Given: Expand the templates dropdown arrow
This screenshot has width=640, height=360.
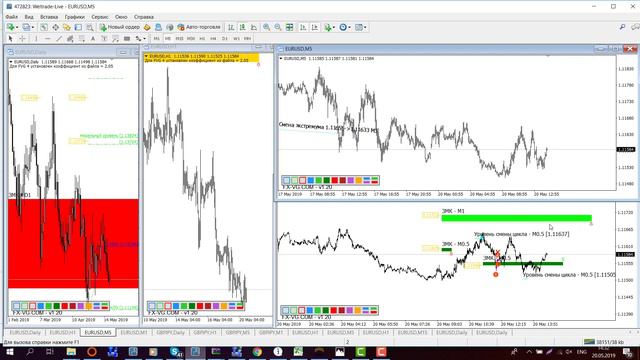Looking at the screenshot, I should pos(365,27).
